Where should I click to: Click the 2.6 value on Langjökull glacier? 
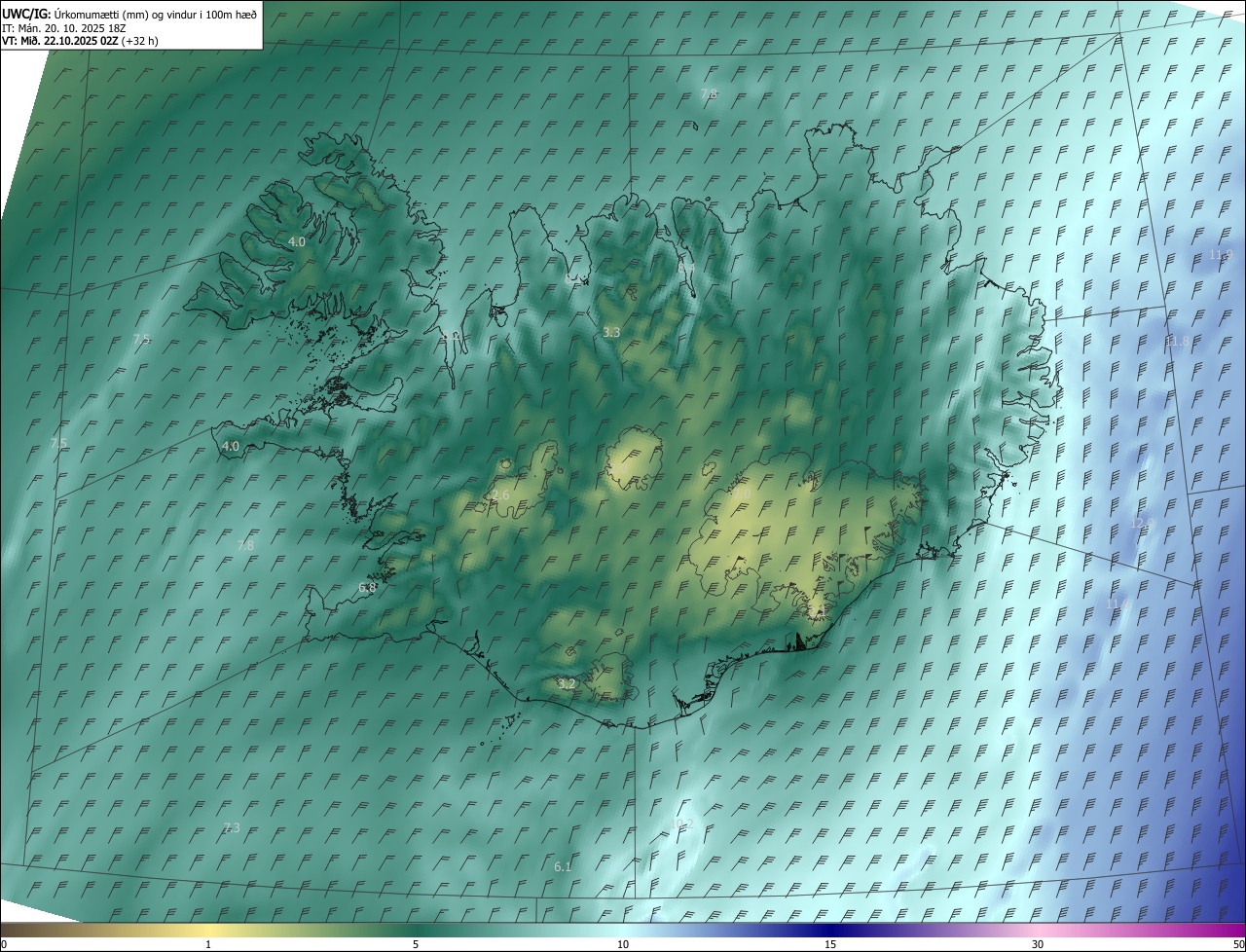click(500, 495)
